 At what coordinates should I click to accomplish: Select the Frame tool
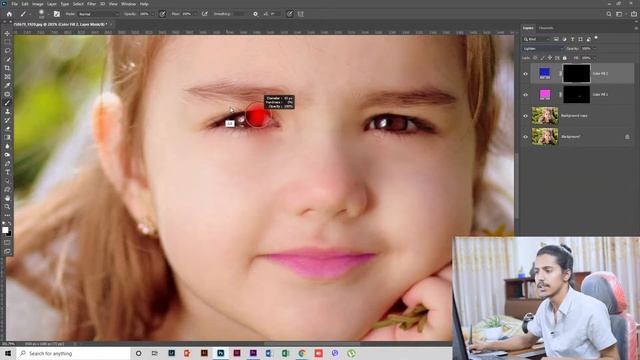pyautogui.click(x=7, y=77)
